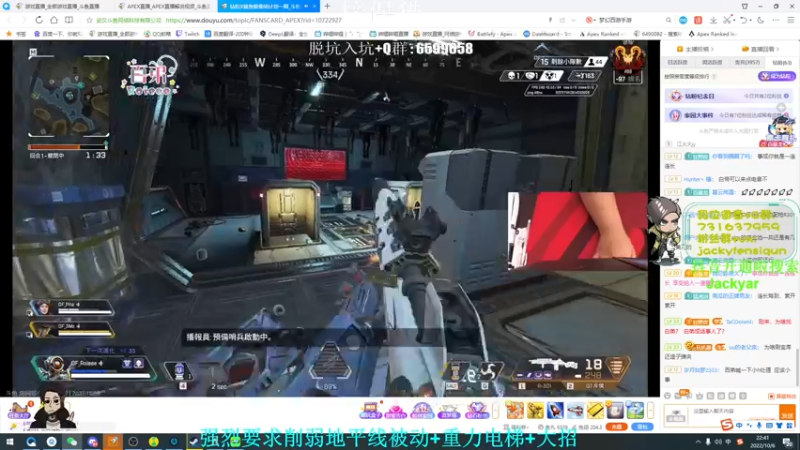Image resolution: width=800 pixels, height=450 pixels.
Task: Click the search magnifier icon in the toolbar
Action: [x=668, y=20]
